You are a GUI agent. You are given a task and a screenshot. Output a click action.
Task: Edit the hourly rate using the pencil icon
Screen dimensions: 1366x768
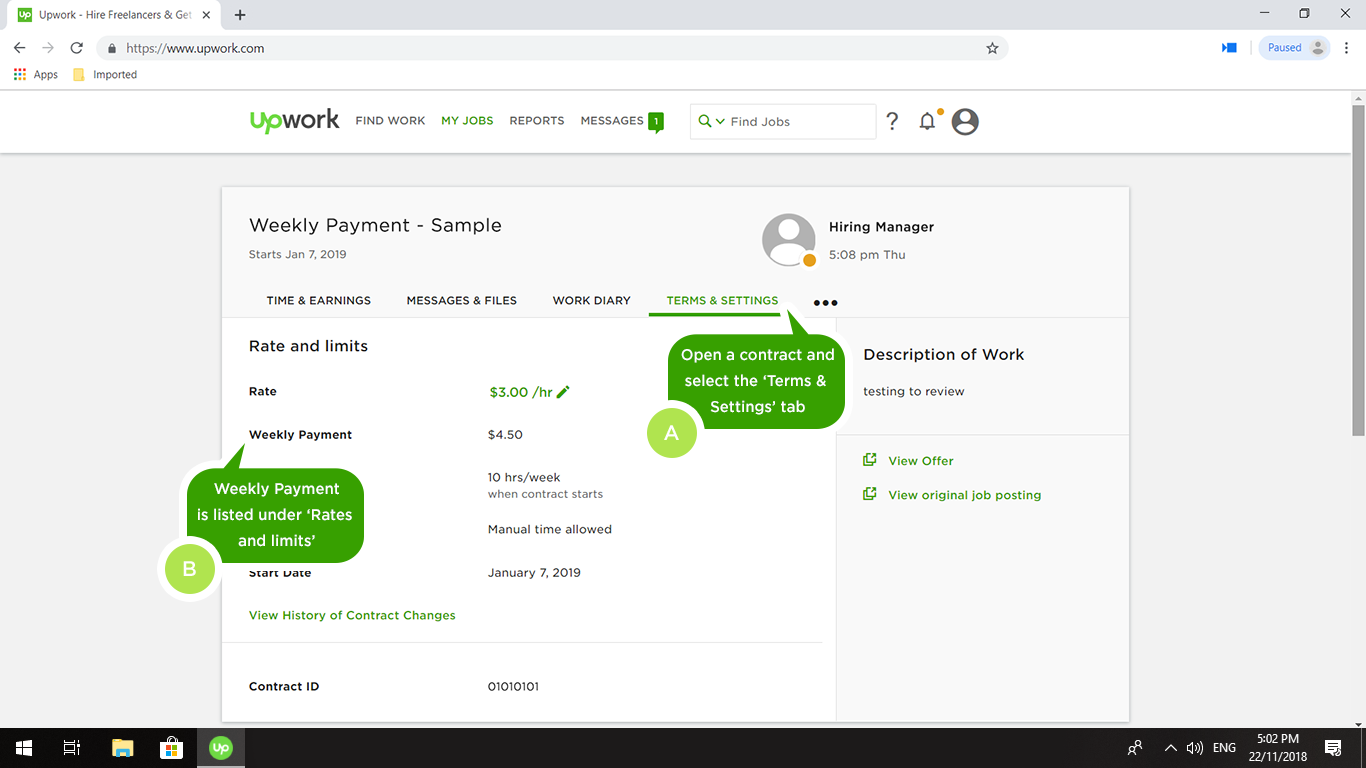click(562, 392)
